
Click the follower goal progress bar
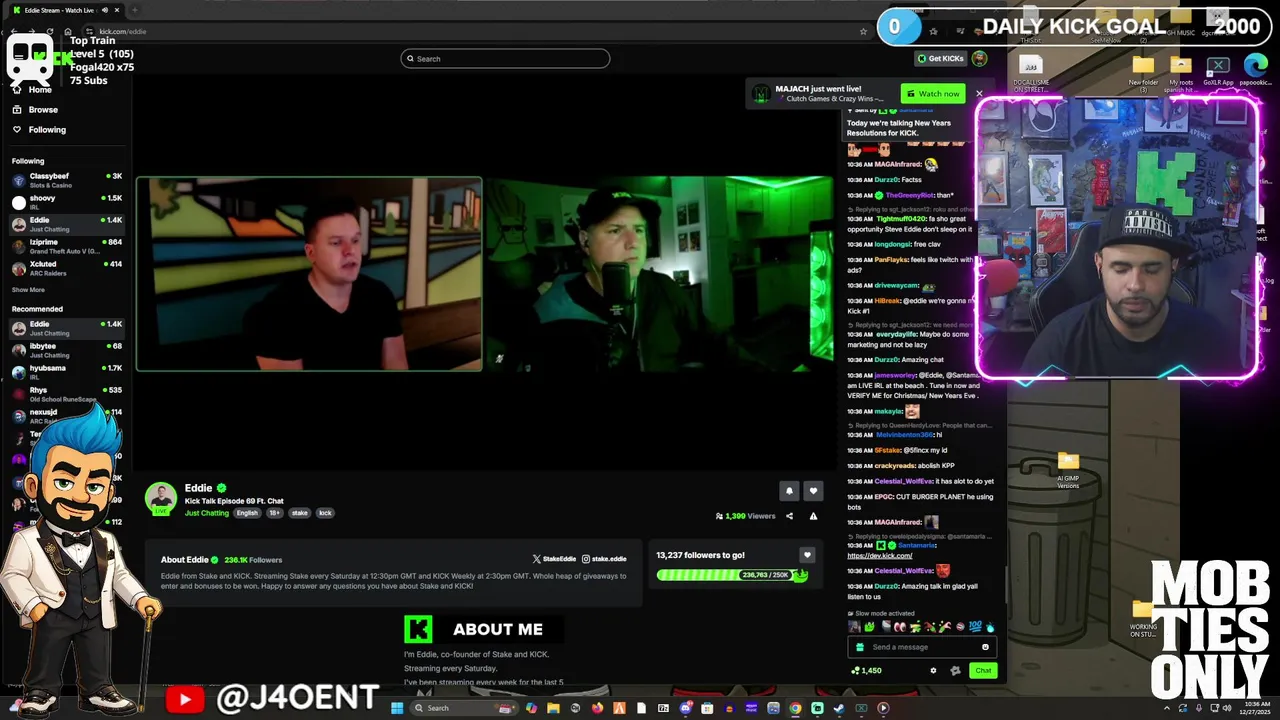pos(732,575)
